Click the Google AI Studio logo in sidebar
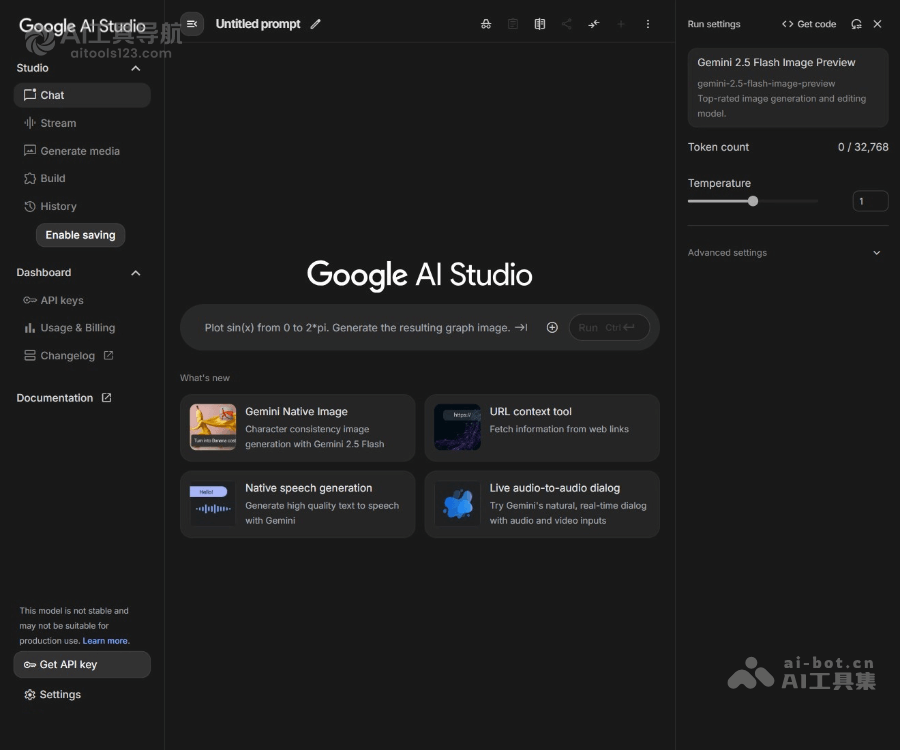Screen dimensions: 900x750 82,26
